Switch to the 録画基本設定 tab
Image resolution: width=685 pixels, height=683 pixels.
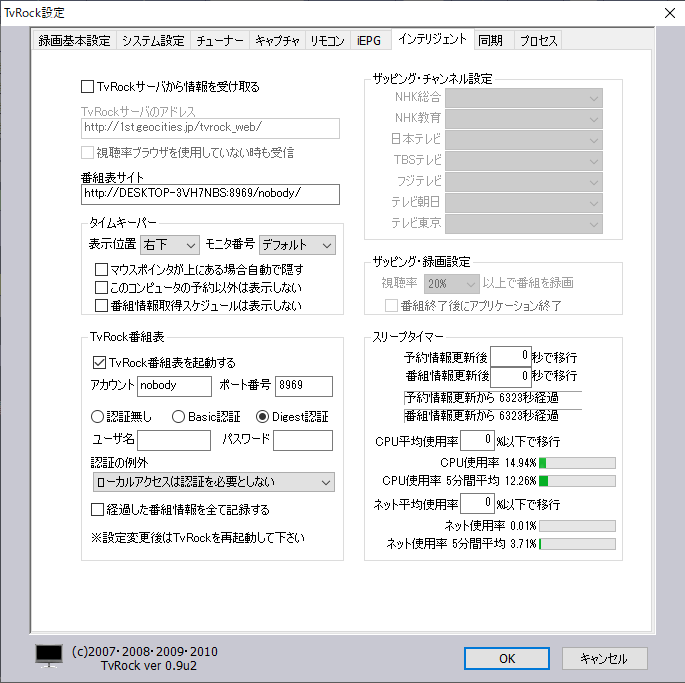pos(74,41)
